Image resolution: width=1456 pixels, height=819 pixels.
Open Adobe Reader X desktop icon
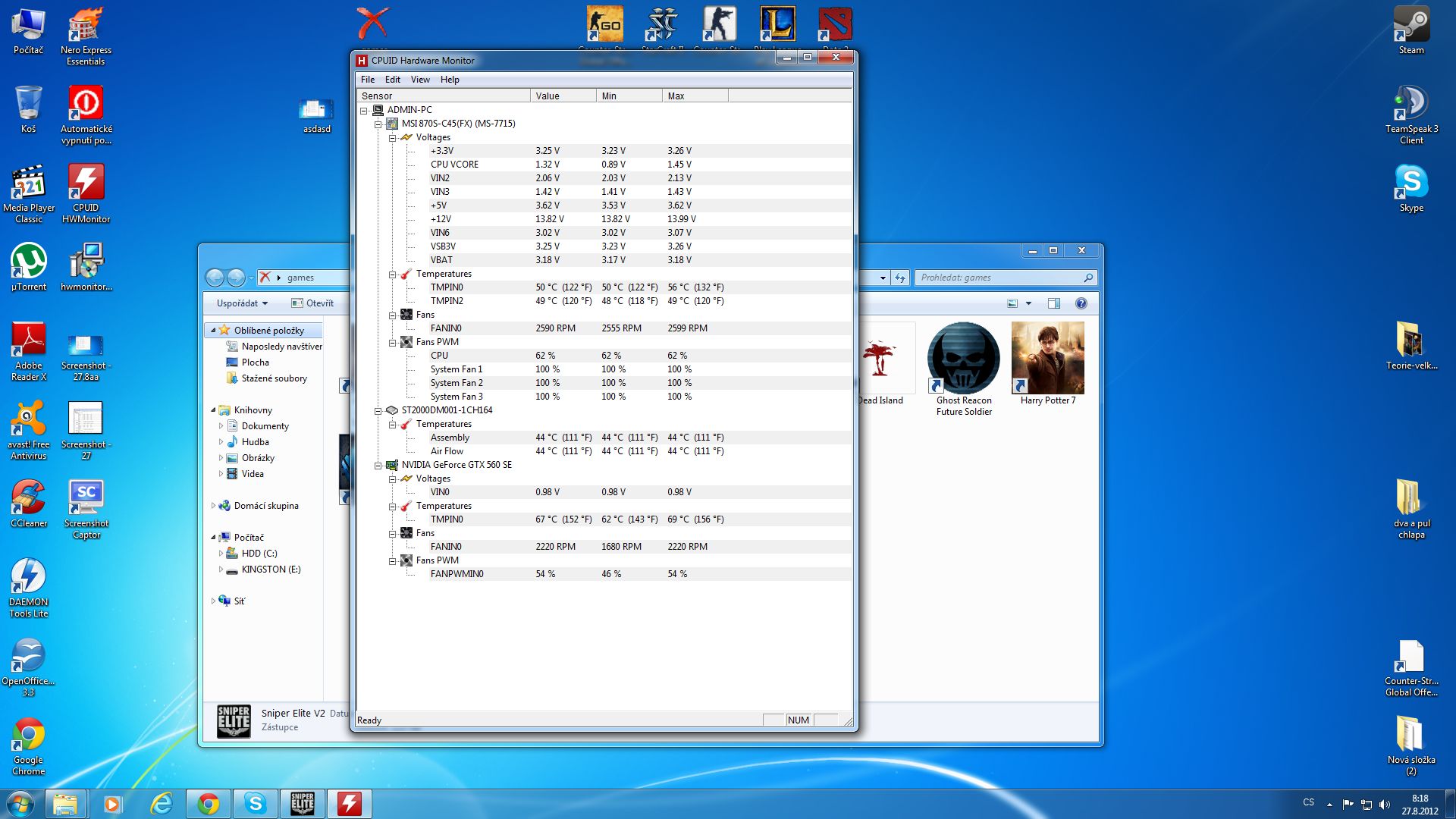pyautogui.click(x=29, y=352)
